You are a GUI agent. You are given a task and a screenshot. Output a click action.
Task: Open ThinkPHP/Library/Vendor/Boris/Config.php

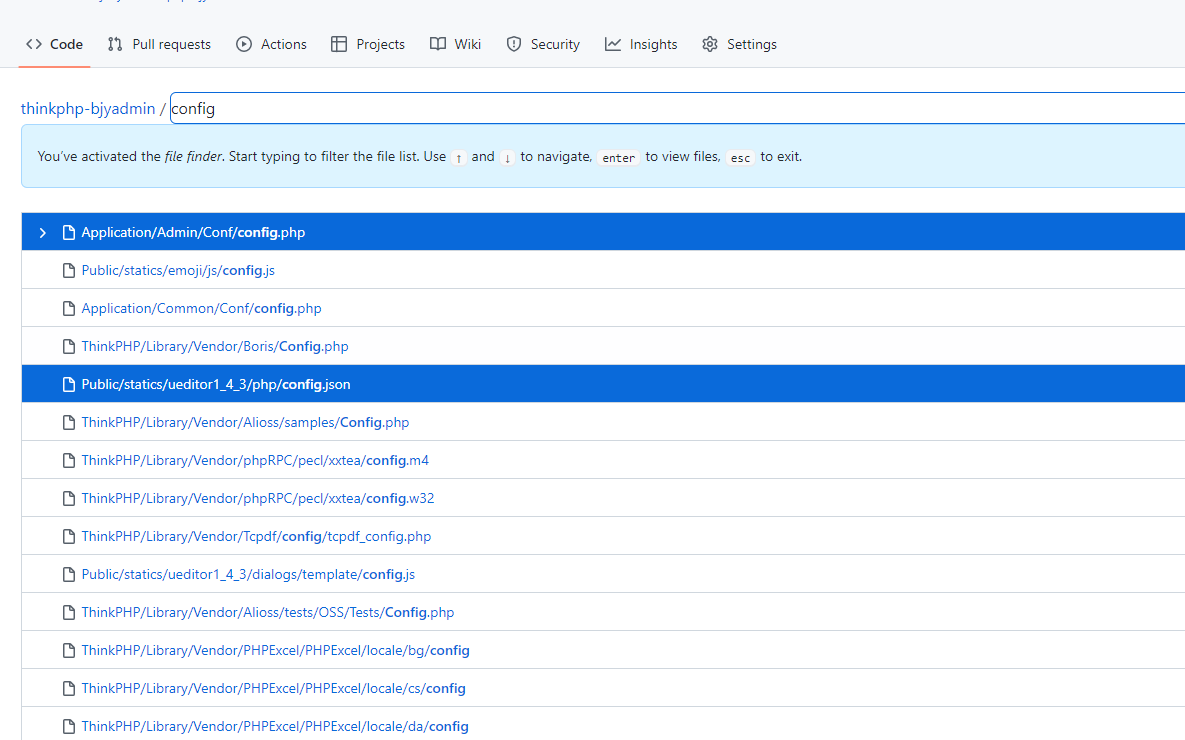click(x=215, y=346)
